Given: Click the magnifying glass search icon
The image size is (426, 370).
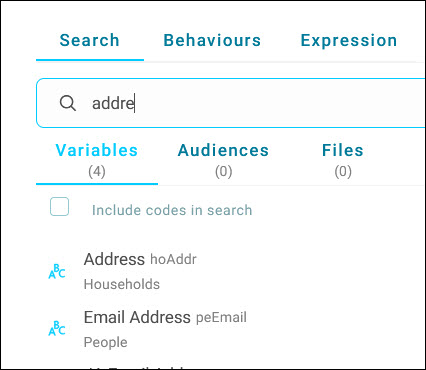Looking at the screenshot, I should [x=68, y=103].
